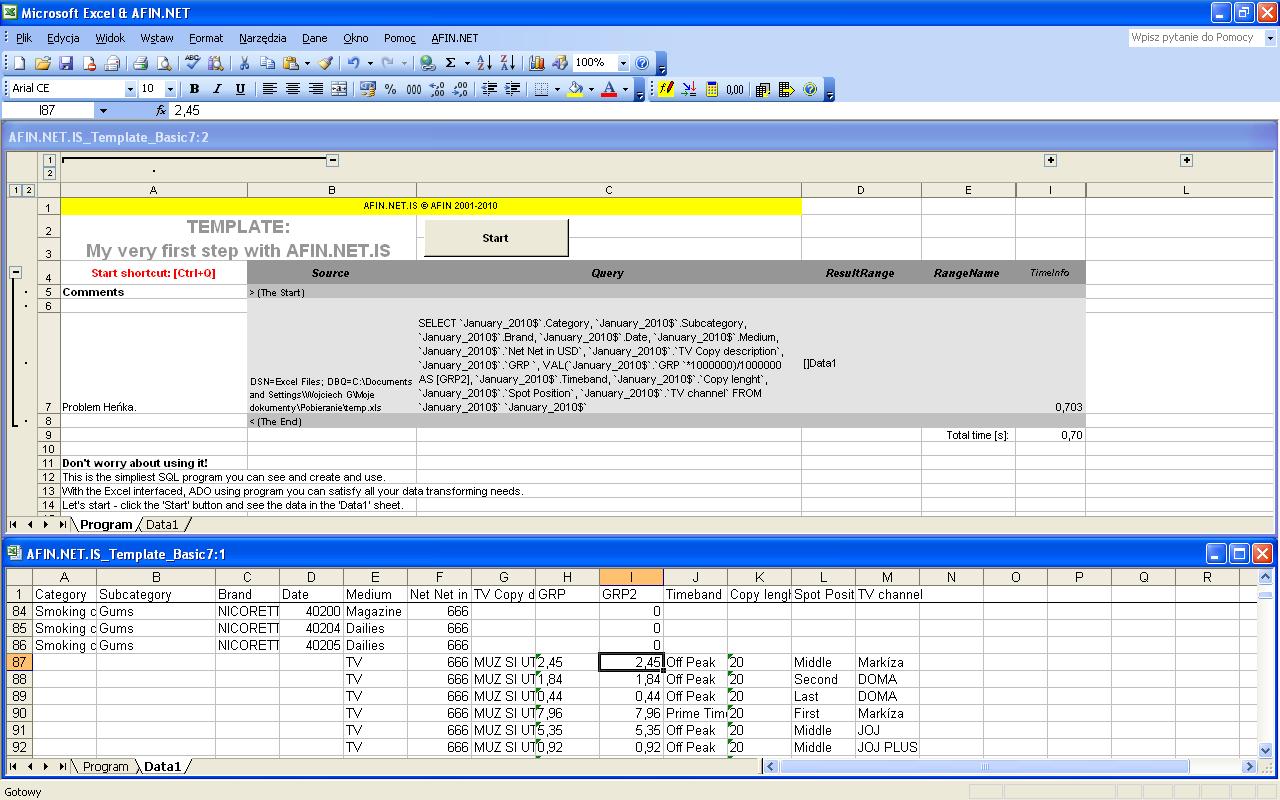This screenshot has width=1280, height=800.
Task: Open the Chart Wizard icon
Action: [537, 63]
